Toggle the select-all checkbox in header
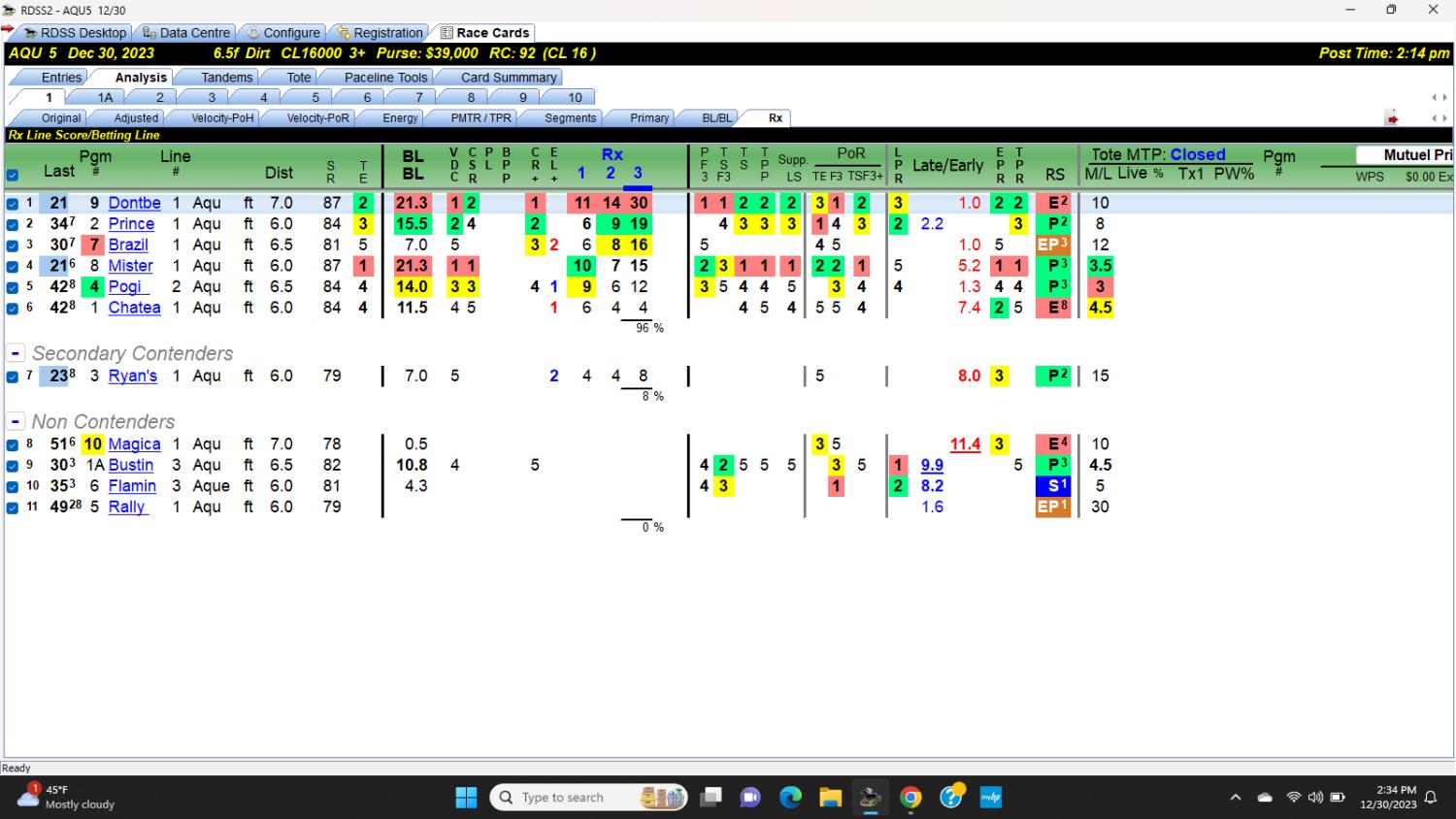This screenshot has height=819, width=1456. [x=12, y=176]
